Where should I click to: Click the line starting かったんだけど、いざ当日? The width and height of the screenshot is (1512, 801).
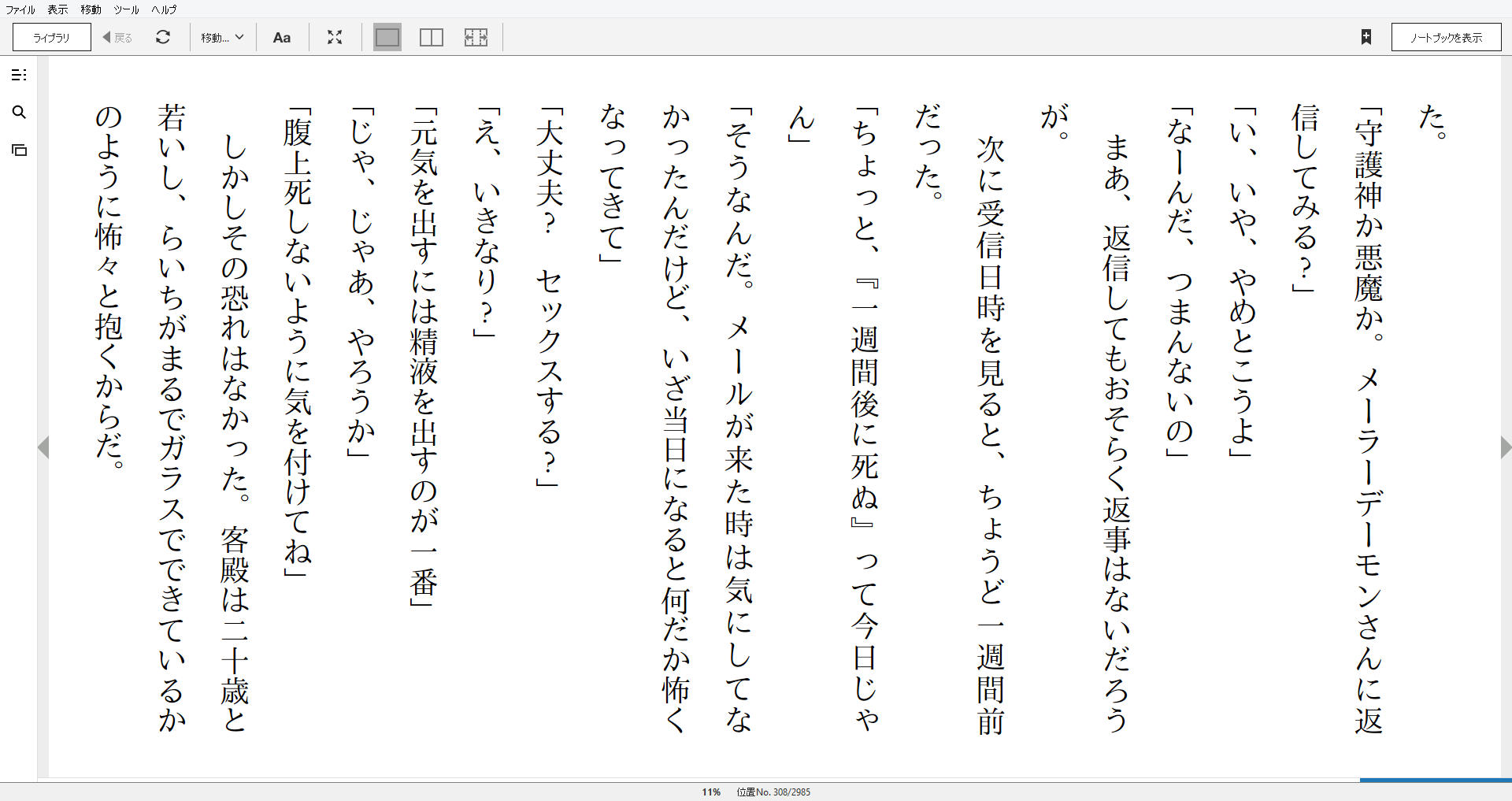click(676, 421)
